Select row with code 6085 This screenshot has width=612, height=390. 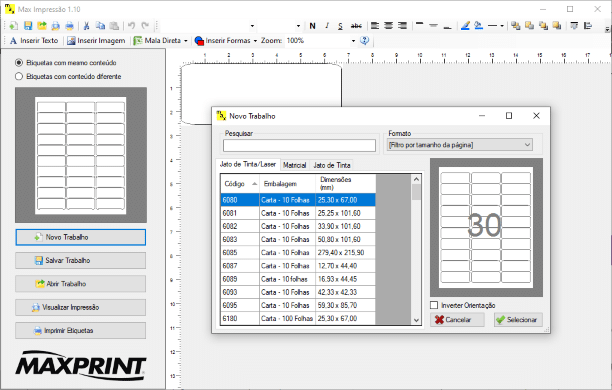coord(298,253)
